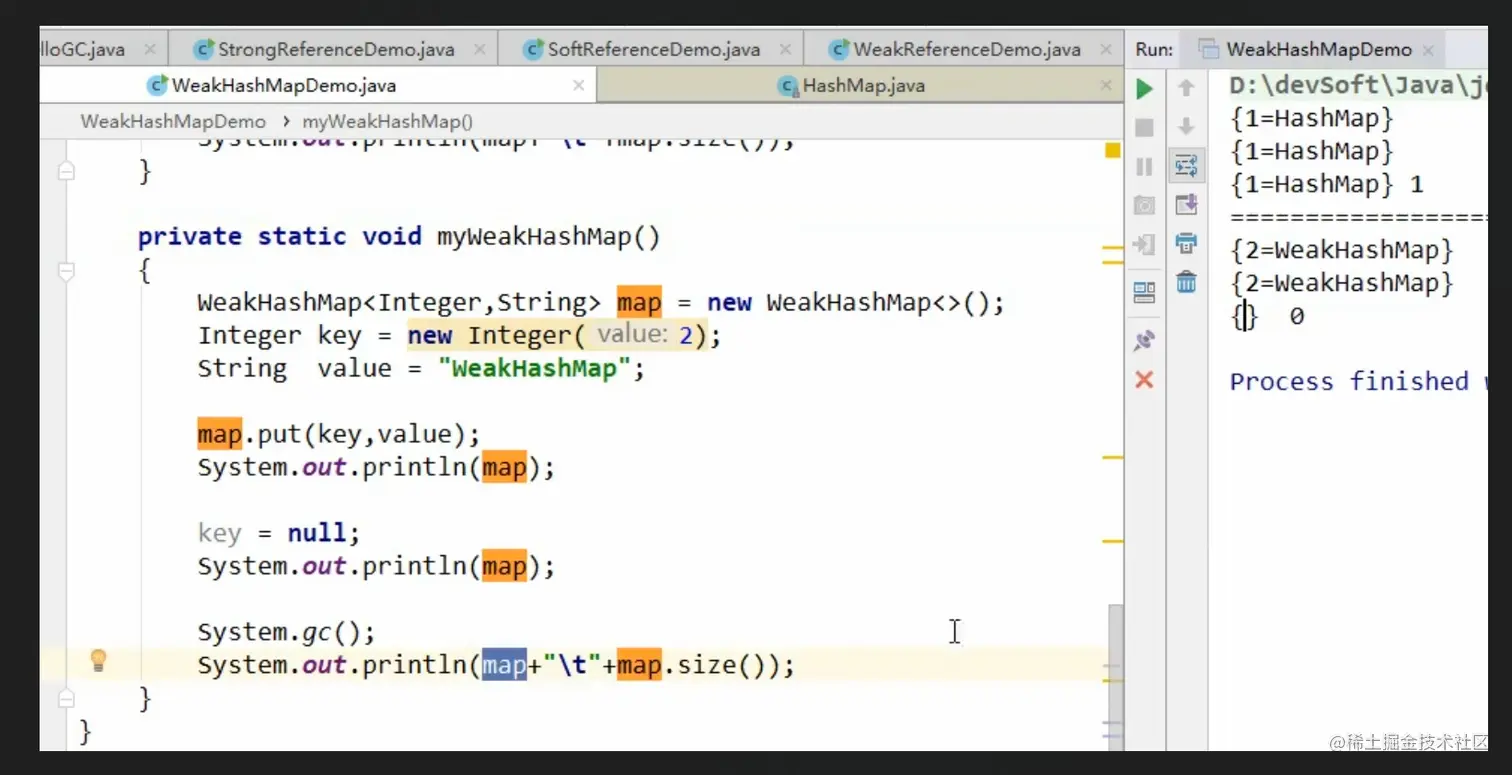
Task: Click the Down the stack trace arrow
Action: (1186, 127)
